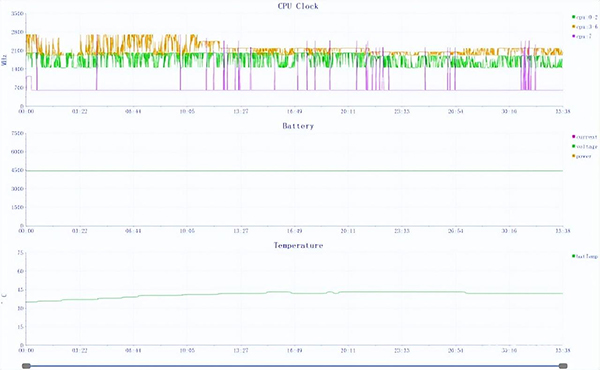Click the 13:27 time label under CPU Clock
The height and width of the screenshot is (370, 600).
(x=241, y=111)
